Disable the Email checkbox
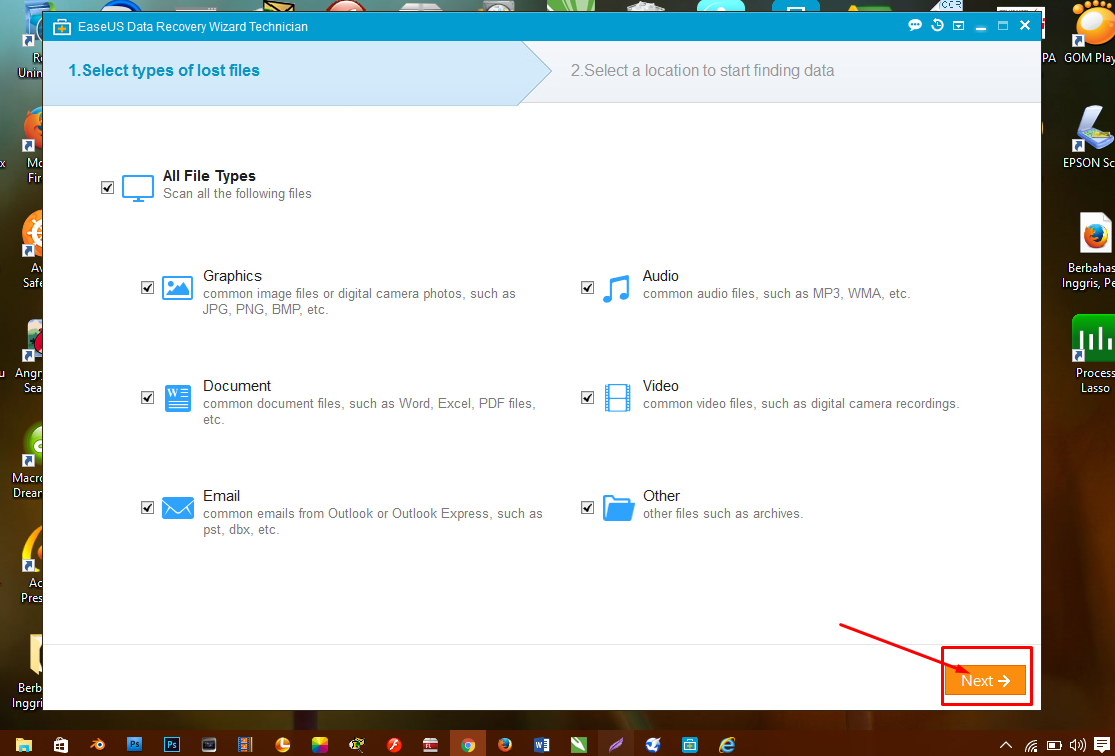Viewport: 1115px width, 756px height. 147,508
